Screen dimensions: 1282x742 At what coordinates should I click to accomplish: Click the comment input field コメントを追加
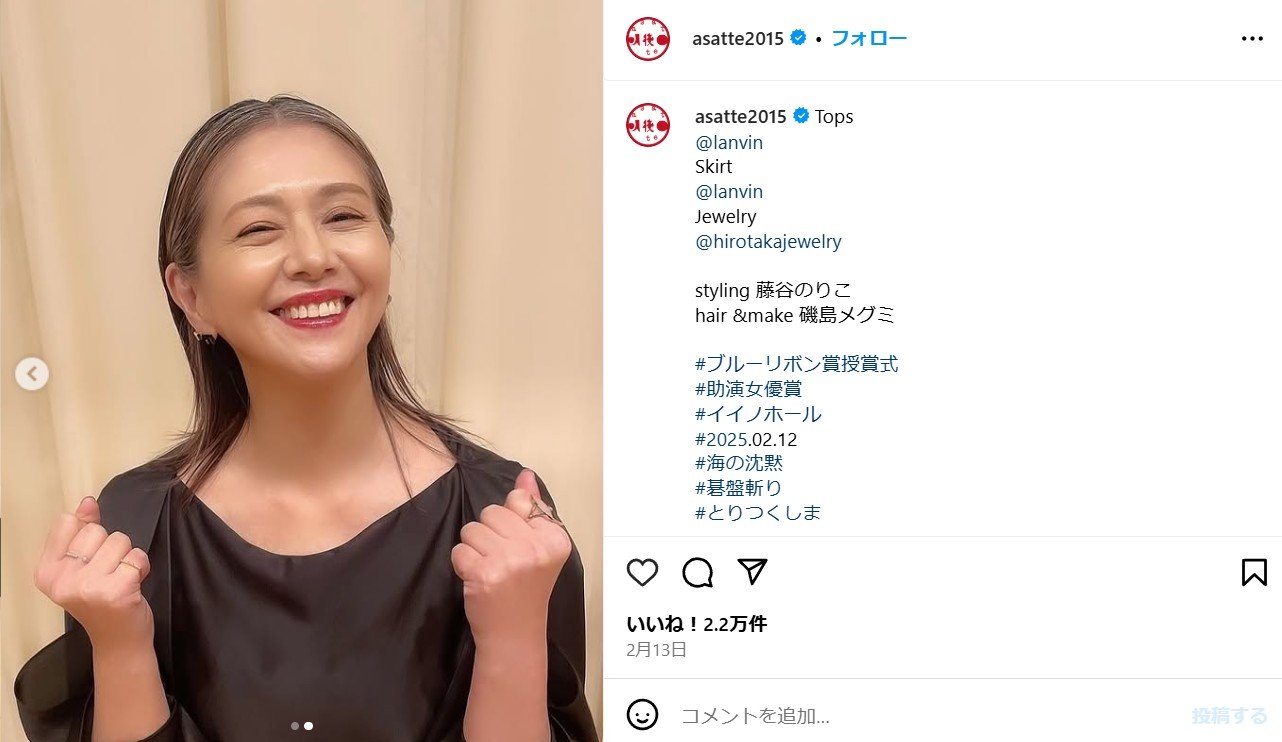tap(925, 716)
